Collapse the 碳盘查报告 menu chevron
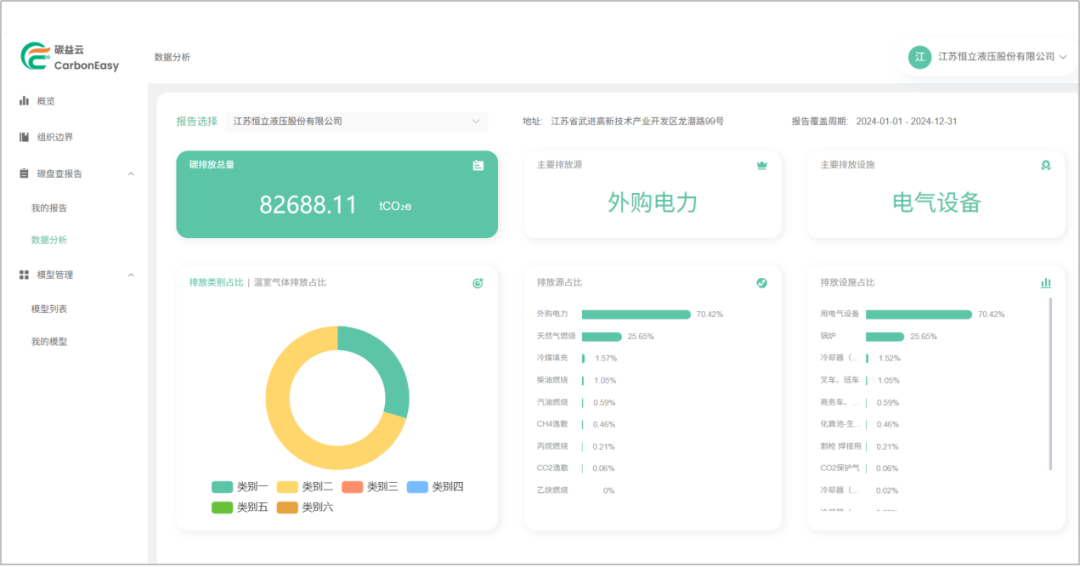Viewport: 1080px width, 567px height. (x=131, y=174)
